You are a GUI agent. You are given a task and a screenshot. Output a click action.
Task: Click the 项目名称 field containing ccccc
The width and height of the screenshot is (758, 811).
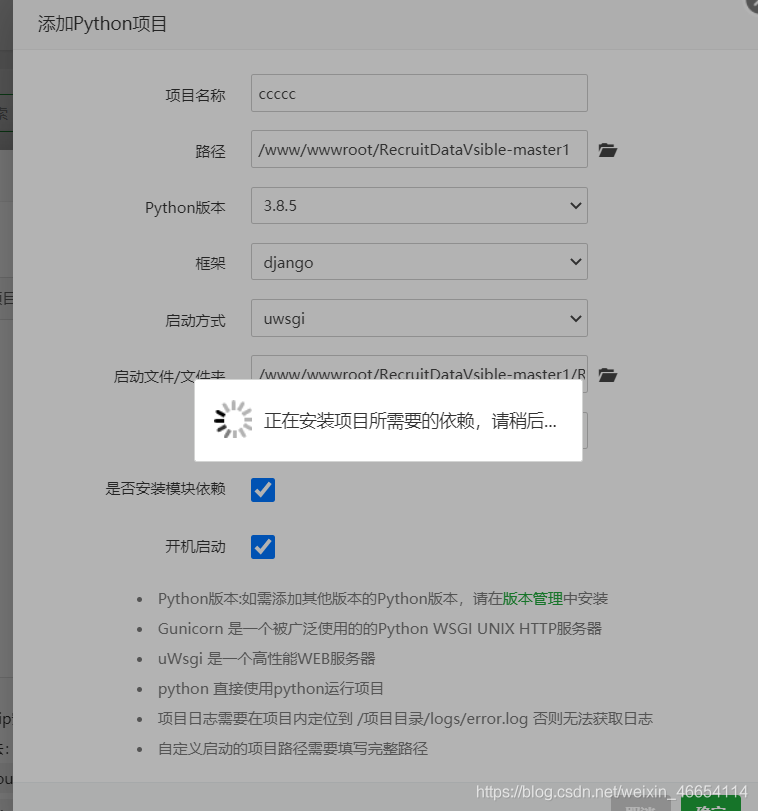pos(419,93)
